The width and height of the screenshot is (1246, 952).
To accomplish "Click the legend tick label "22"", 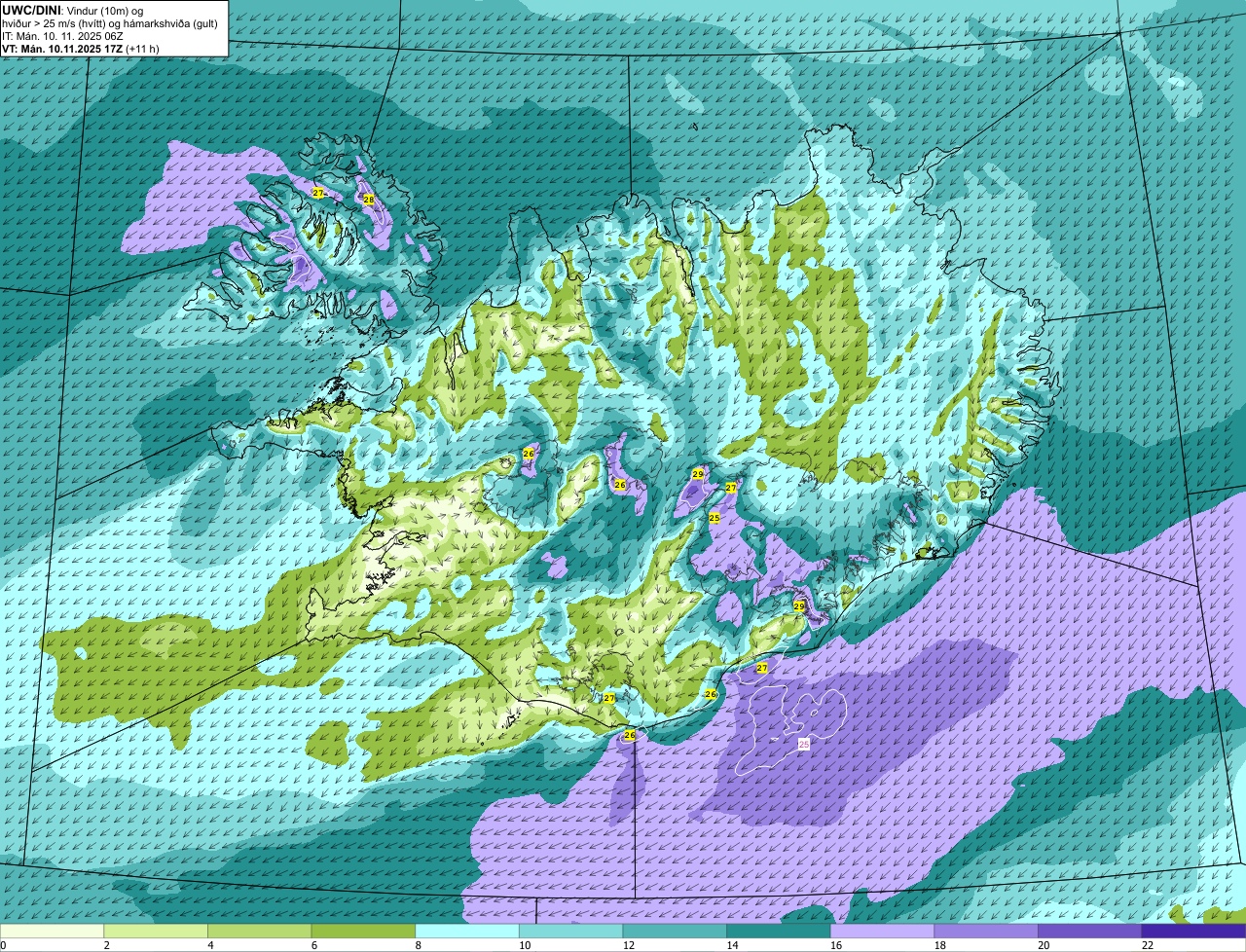I will tap(1148, 945).
